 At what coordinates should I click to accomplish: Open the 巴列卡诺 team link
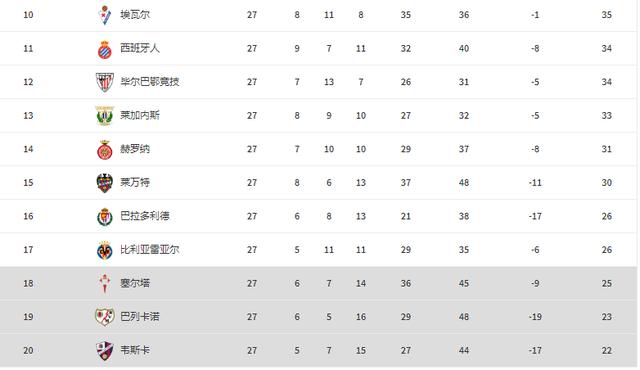pyautogui.click(x=140, y=317)
